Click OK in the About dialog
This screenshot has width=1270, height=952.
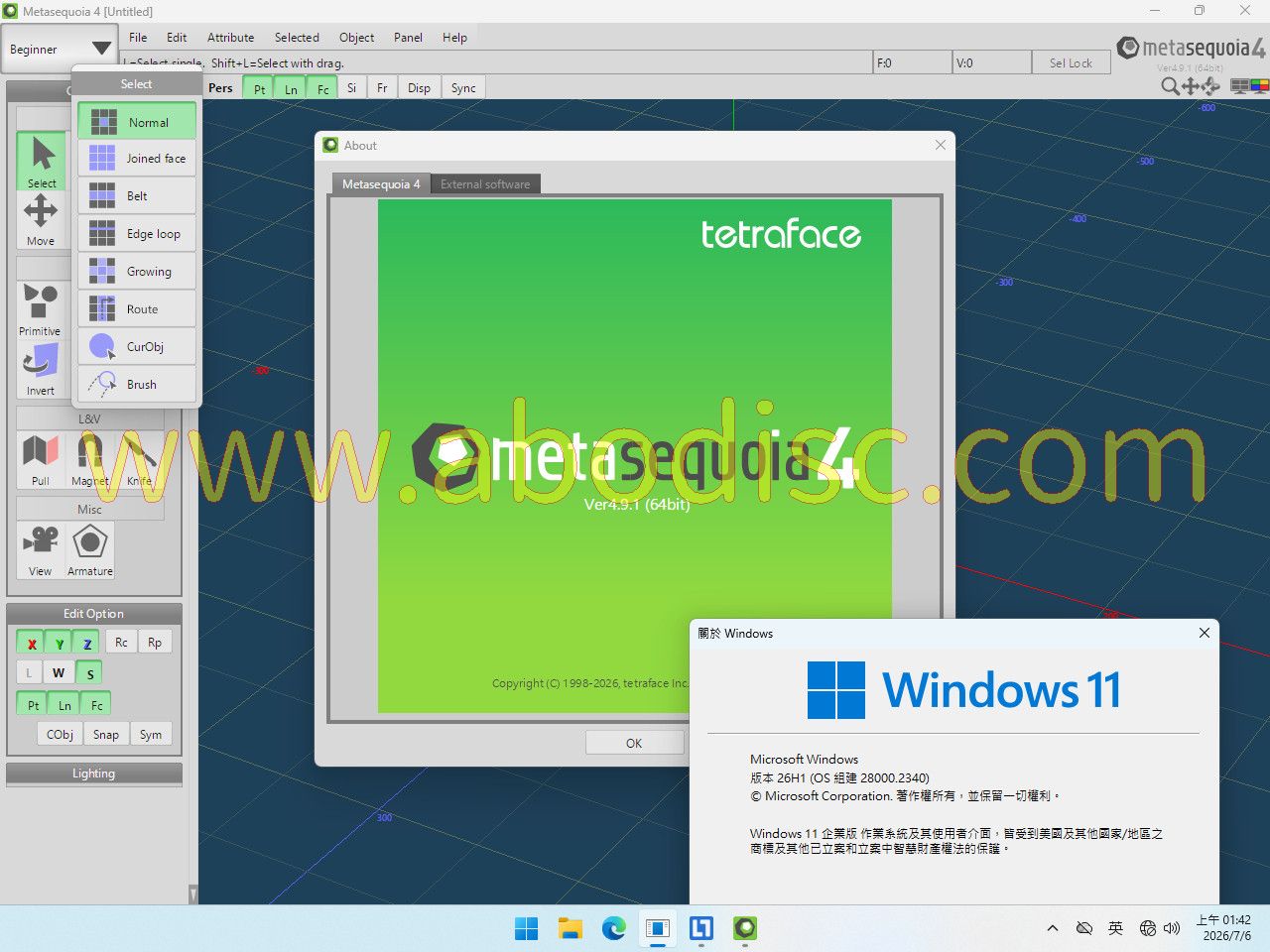pos(634,743)
